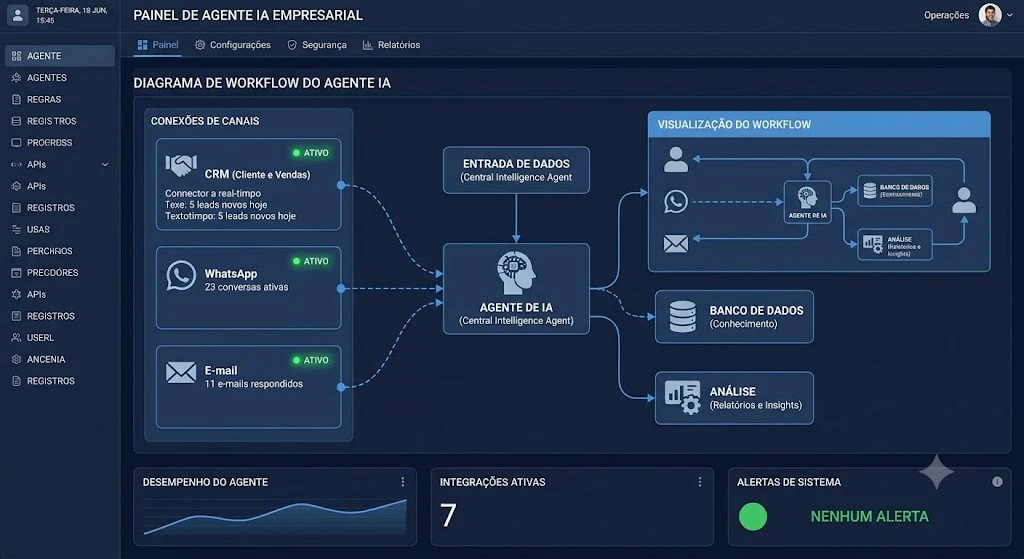
Task: Click the VISUALIZAÇÃO DO WORKFLOW header
Action: (819, 124)
